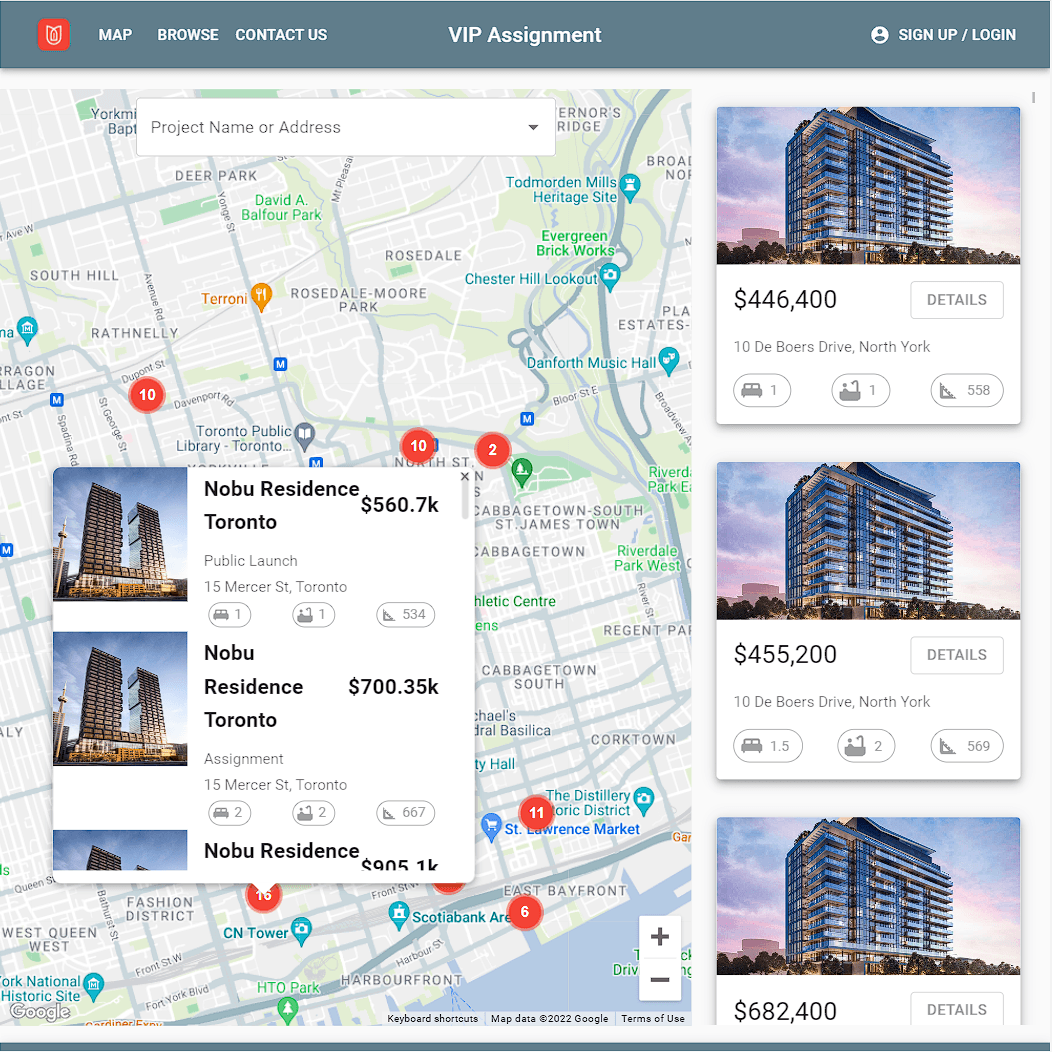Expand the project search dropdown arrow
This screenshot has width=1052, height=1052.
tap(533, 127)
